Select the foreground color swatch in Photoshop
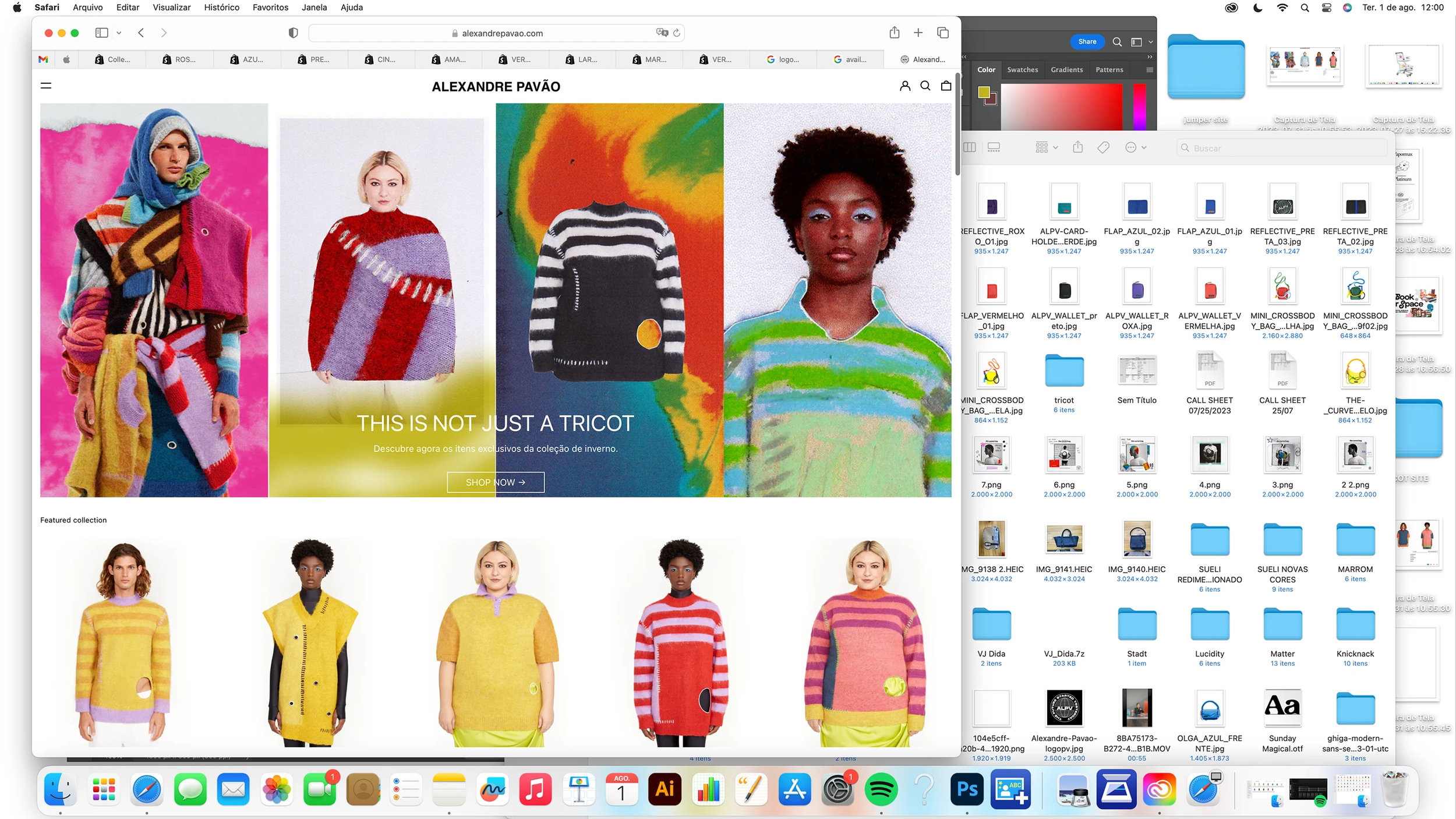 (x=984, y=92)
